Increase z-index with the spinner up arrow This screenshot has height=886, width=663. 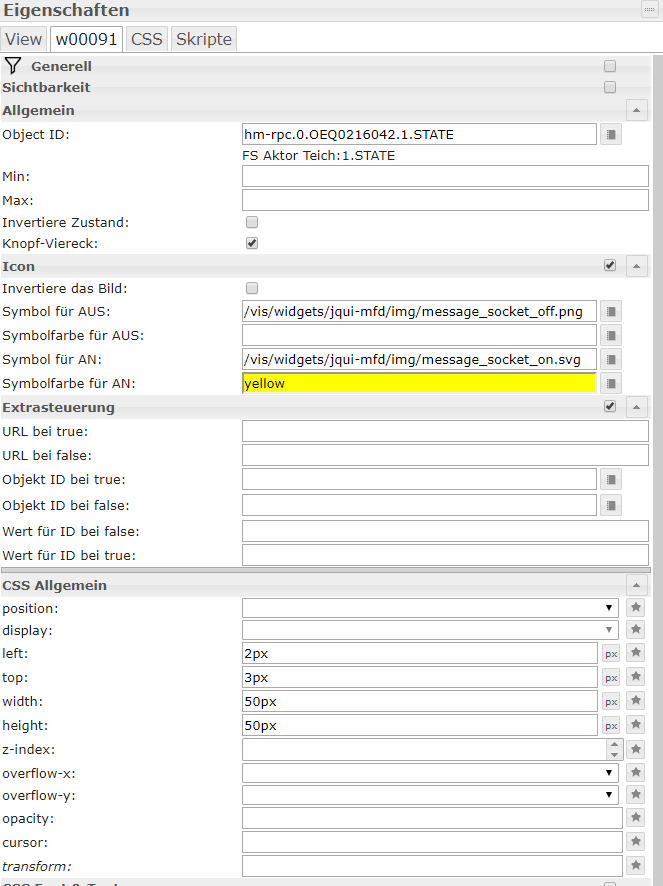(x=614, y=745)
